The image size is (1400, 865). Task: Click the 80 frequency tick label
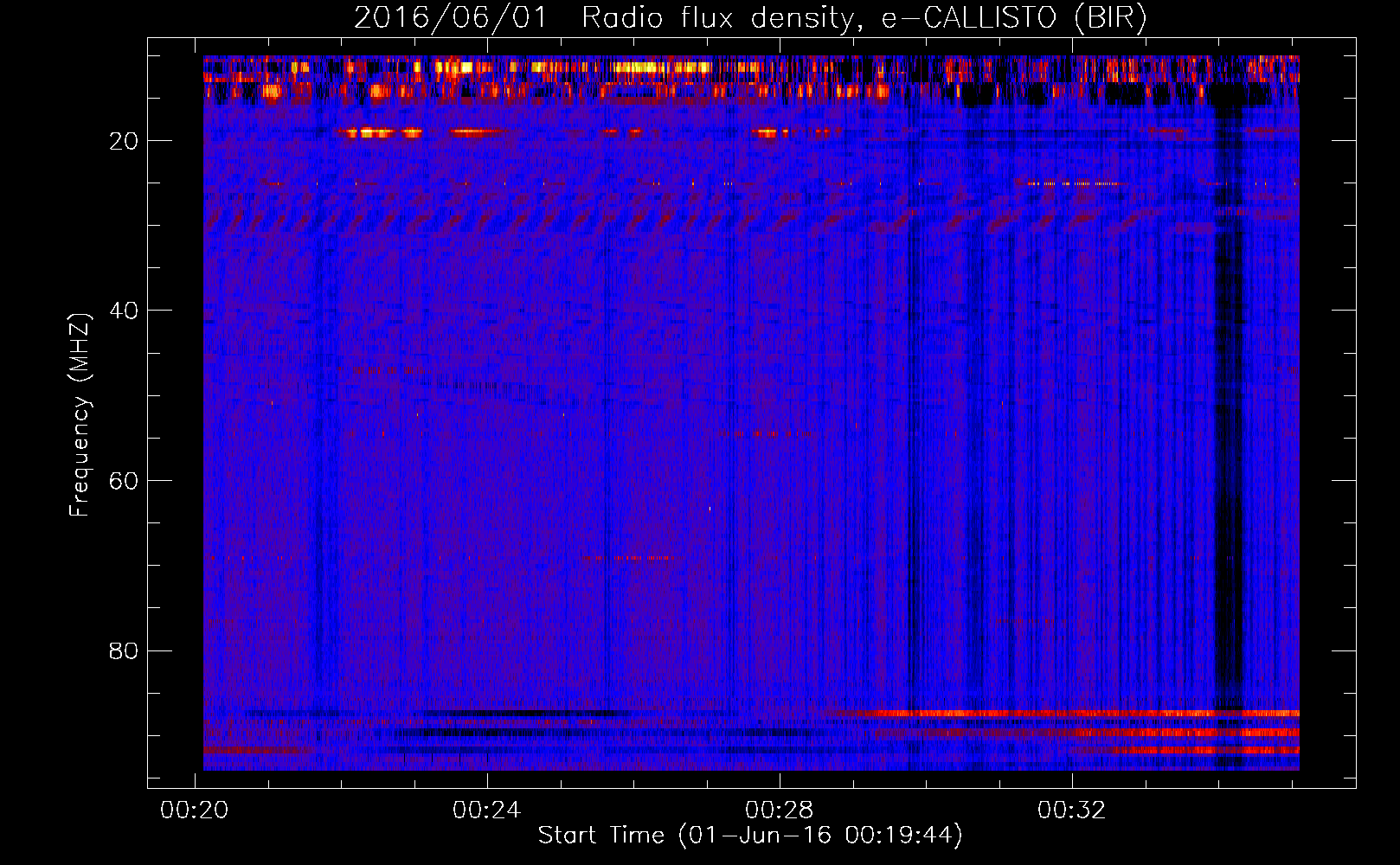pos(124,650)
